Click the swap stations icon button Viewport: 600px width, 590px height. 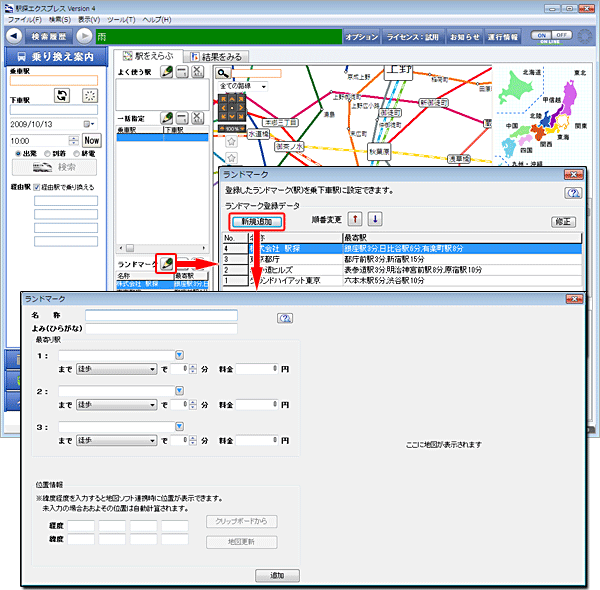click(x=61, y=95)
